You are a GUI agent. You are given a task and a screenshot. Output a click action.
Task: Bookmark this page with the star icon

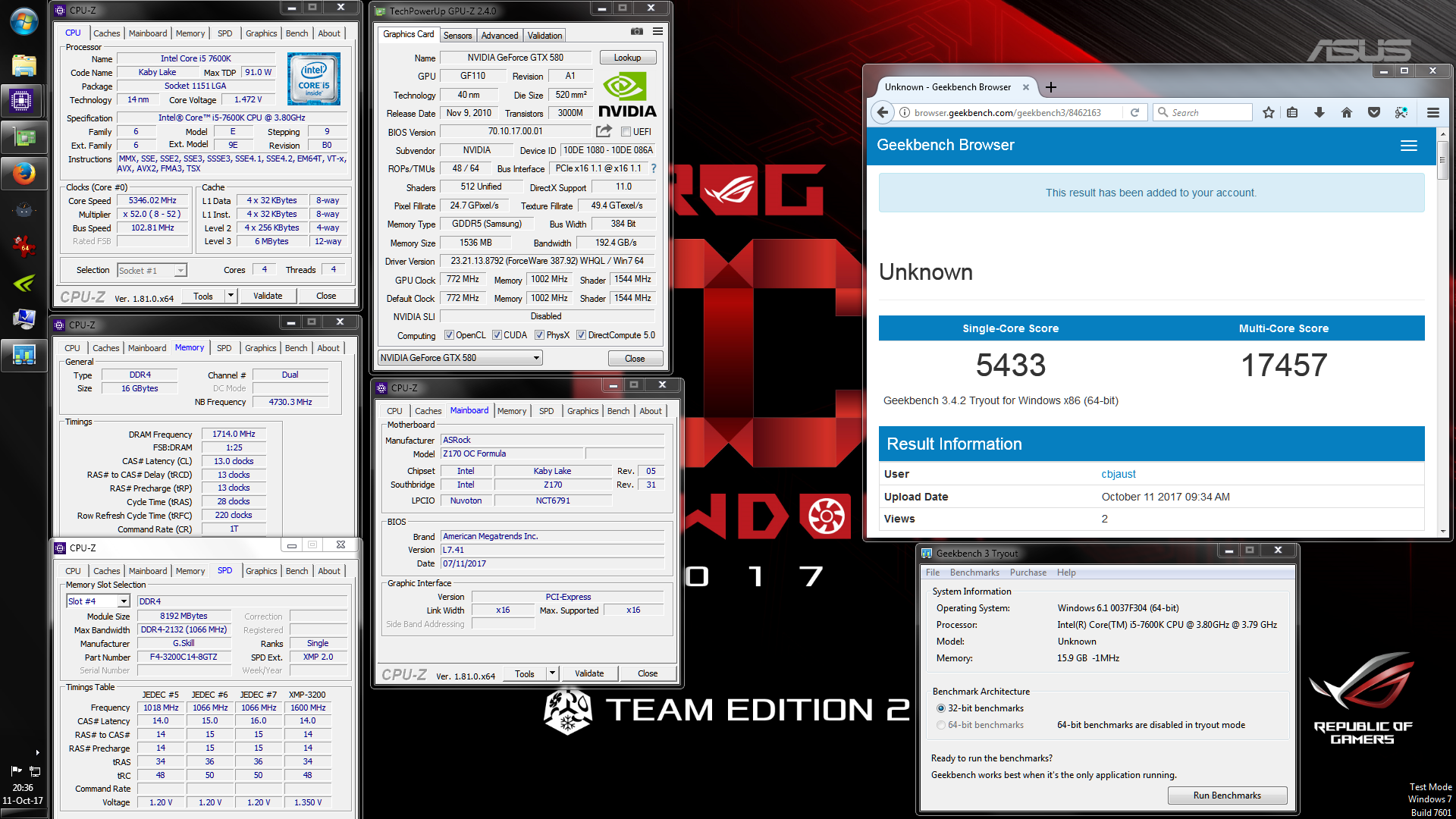1269,112
